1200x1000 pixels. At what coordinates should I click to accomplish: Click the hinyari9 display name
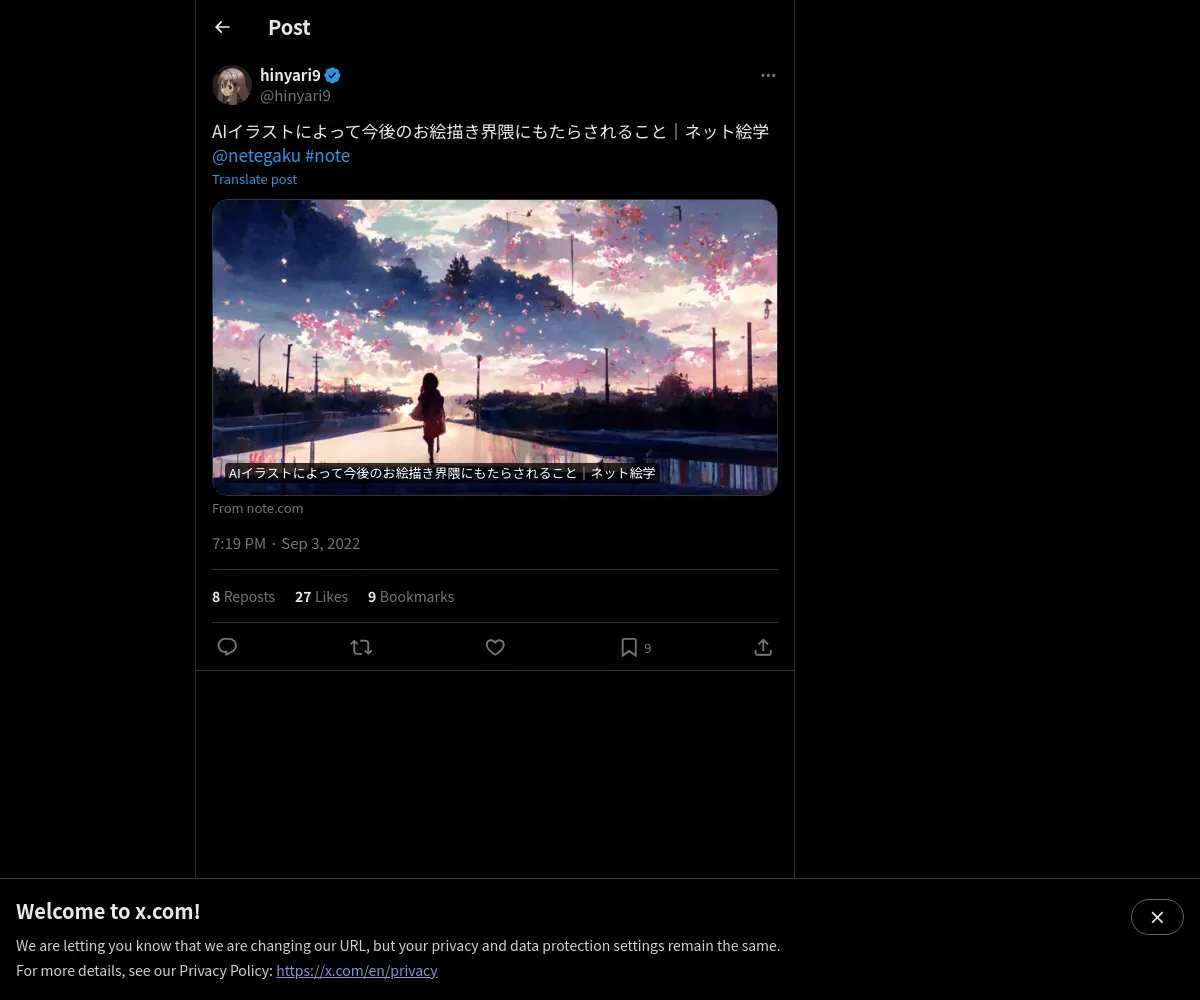pos(290,75)
